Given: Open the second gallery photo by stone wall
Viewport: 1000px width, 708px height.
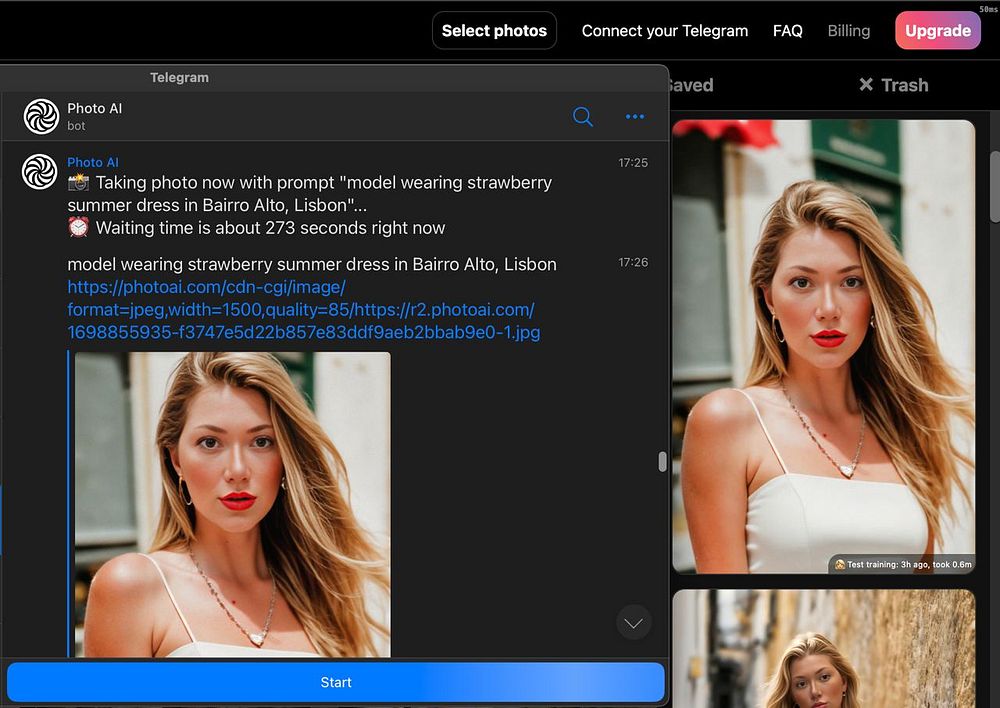Looking at the screenshot, I should point(823,648).
